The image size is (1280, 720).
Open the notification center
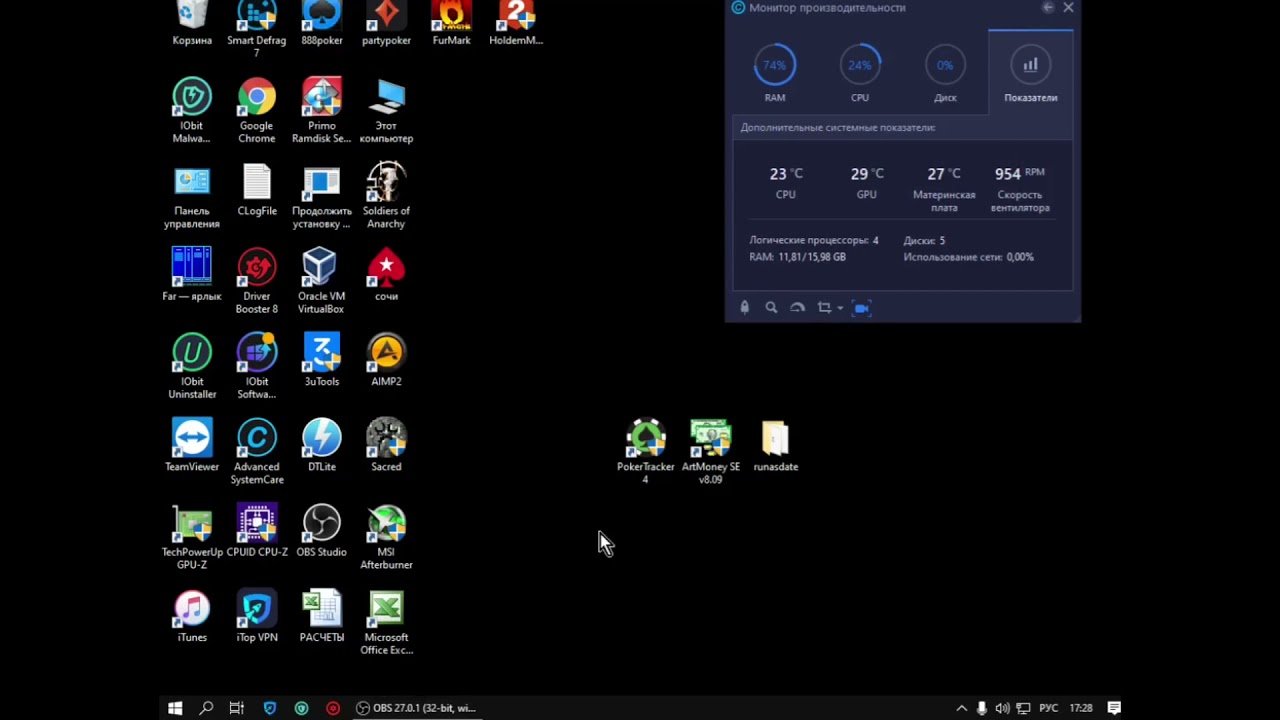(1114, 708)
